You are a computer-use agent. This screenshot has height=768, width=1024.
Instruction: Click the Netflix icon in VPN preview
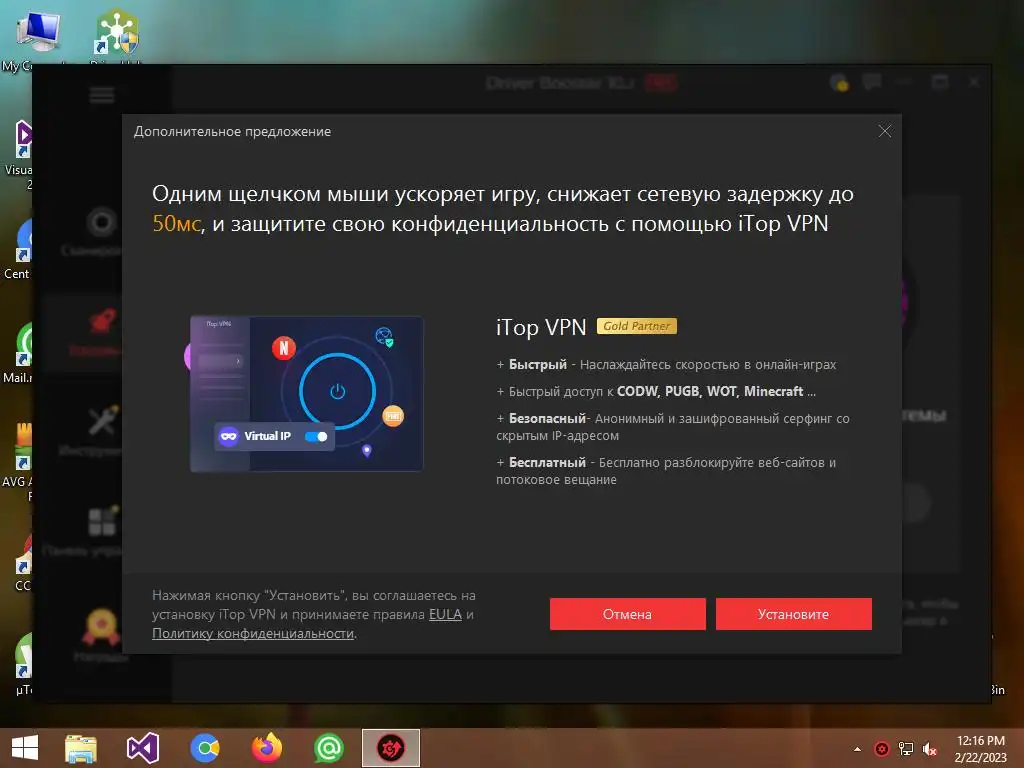coord(283,348)
